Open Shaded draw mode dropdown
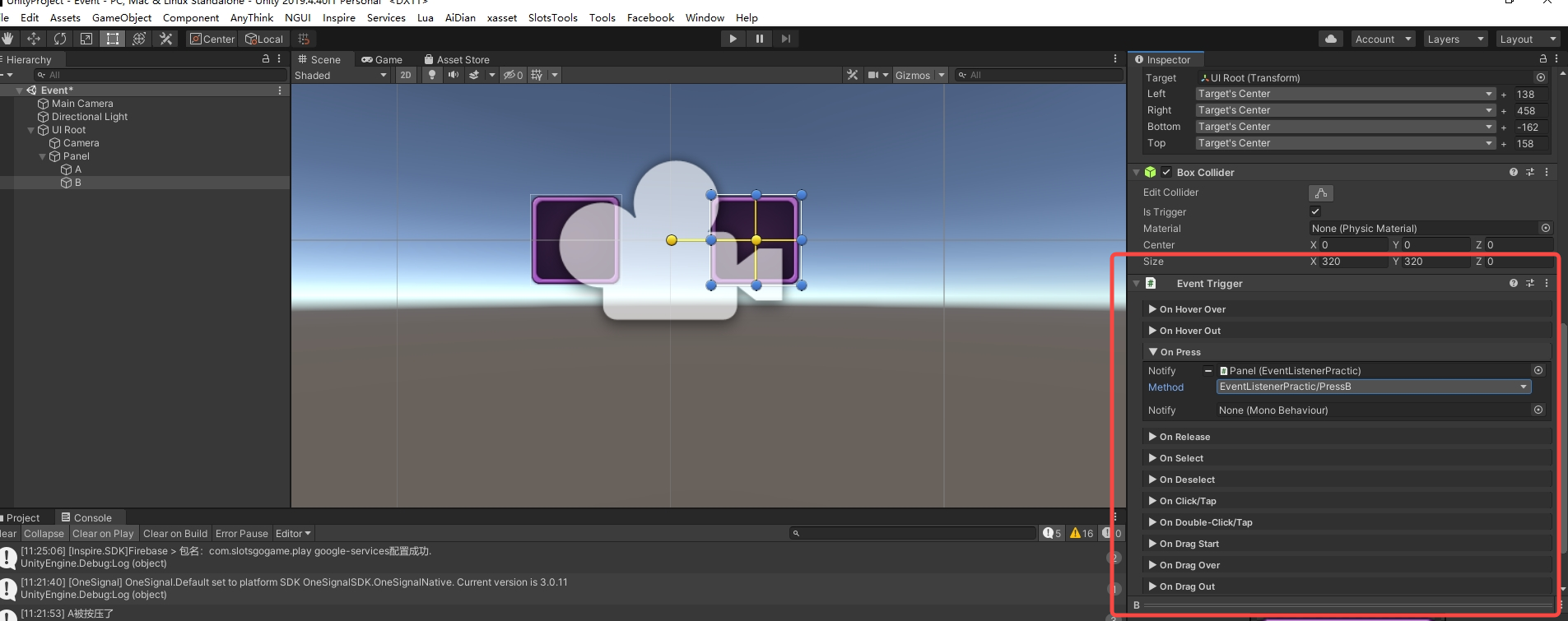This screenshot has height=621, width=1568. click(341, 75)
